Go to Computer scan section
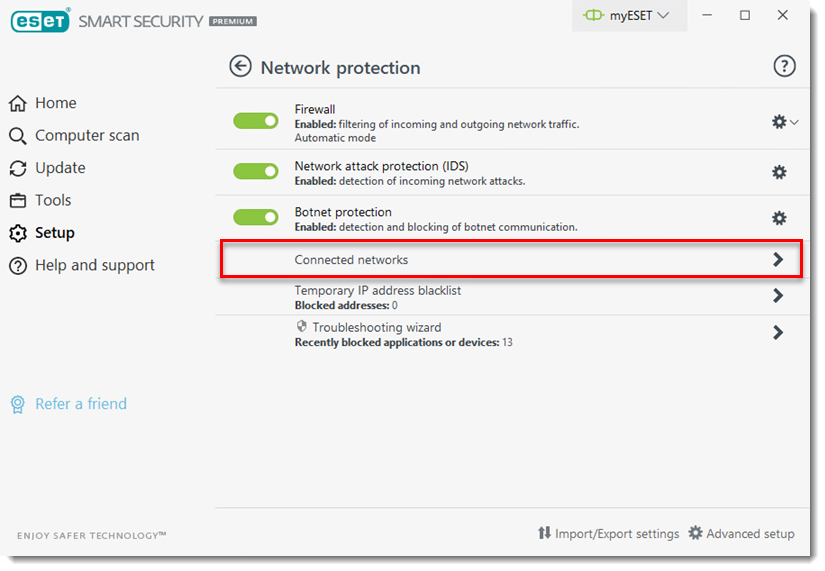 point(87,136)
